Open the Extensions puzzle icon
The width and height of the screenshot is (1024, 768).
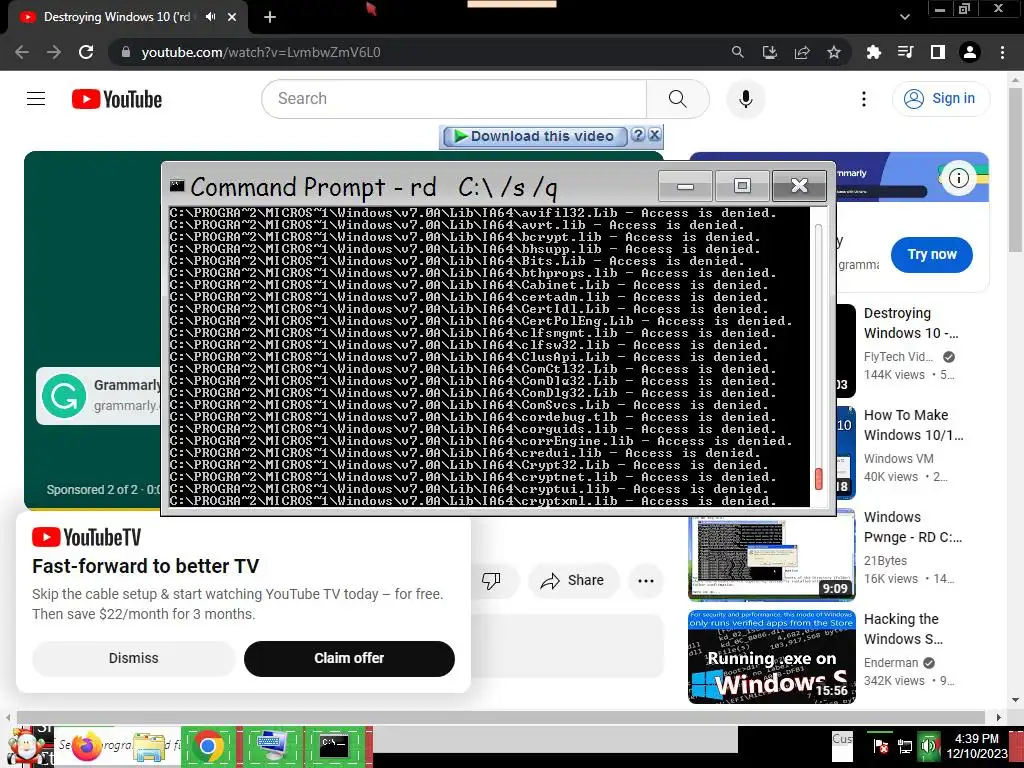point(873,52)
